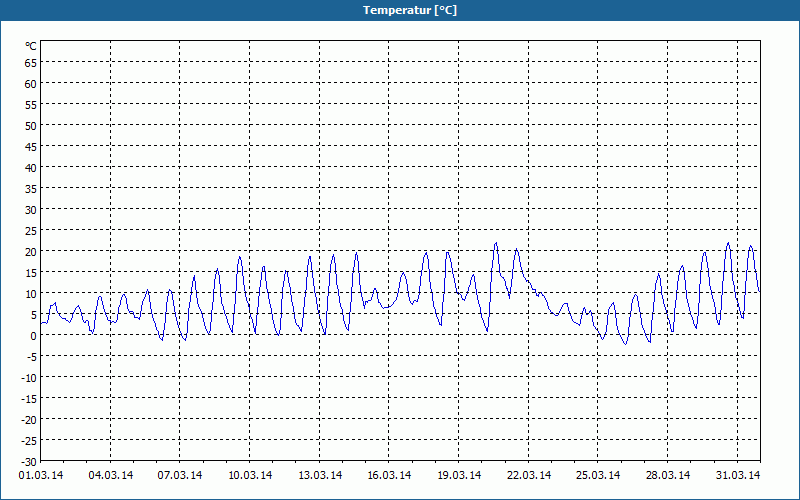Image resolution: width=800 pixels, height=500 pixels.
Task: Click the 65 value on temperature axis
Action: [31, 62]
